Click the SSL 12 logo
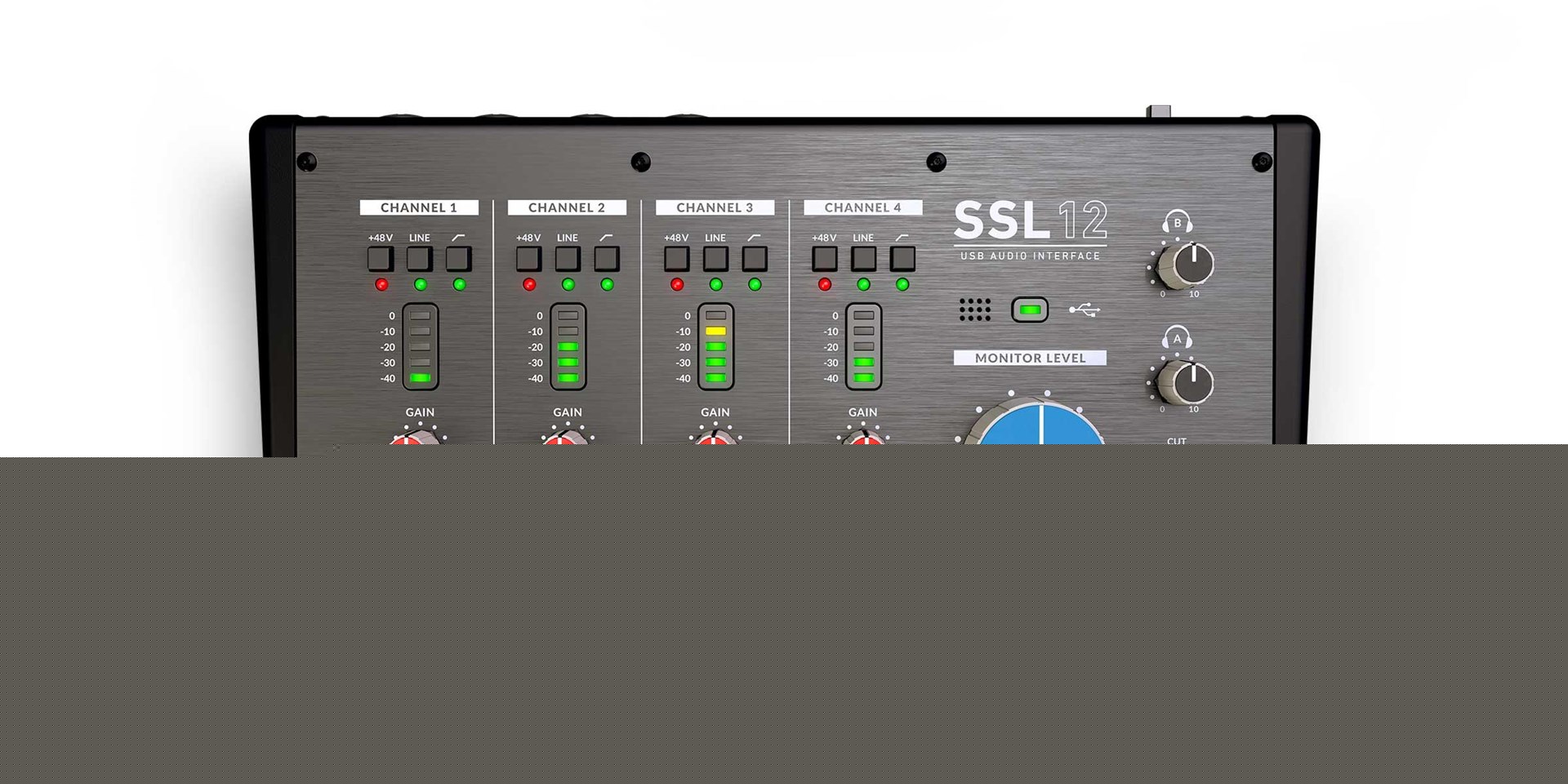 pos(1031,220)
